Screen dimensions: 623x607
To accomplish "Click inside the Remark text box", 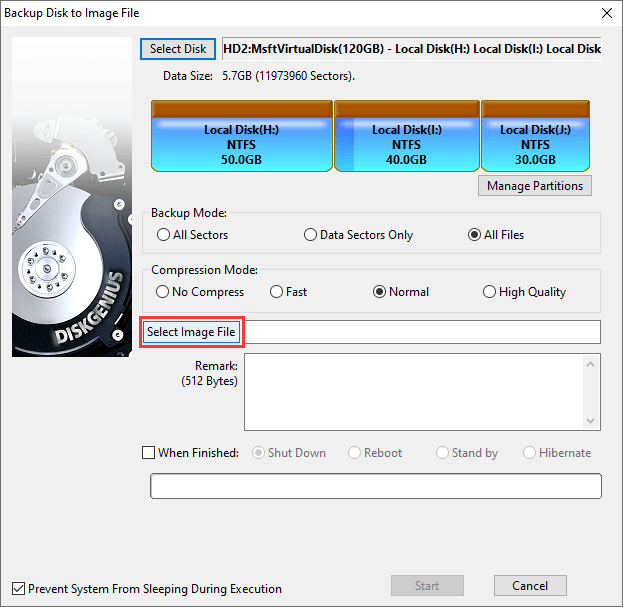I will coord(412,390).
